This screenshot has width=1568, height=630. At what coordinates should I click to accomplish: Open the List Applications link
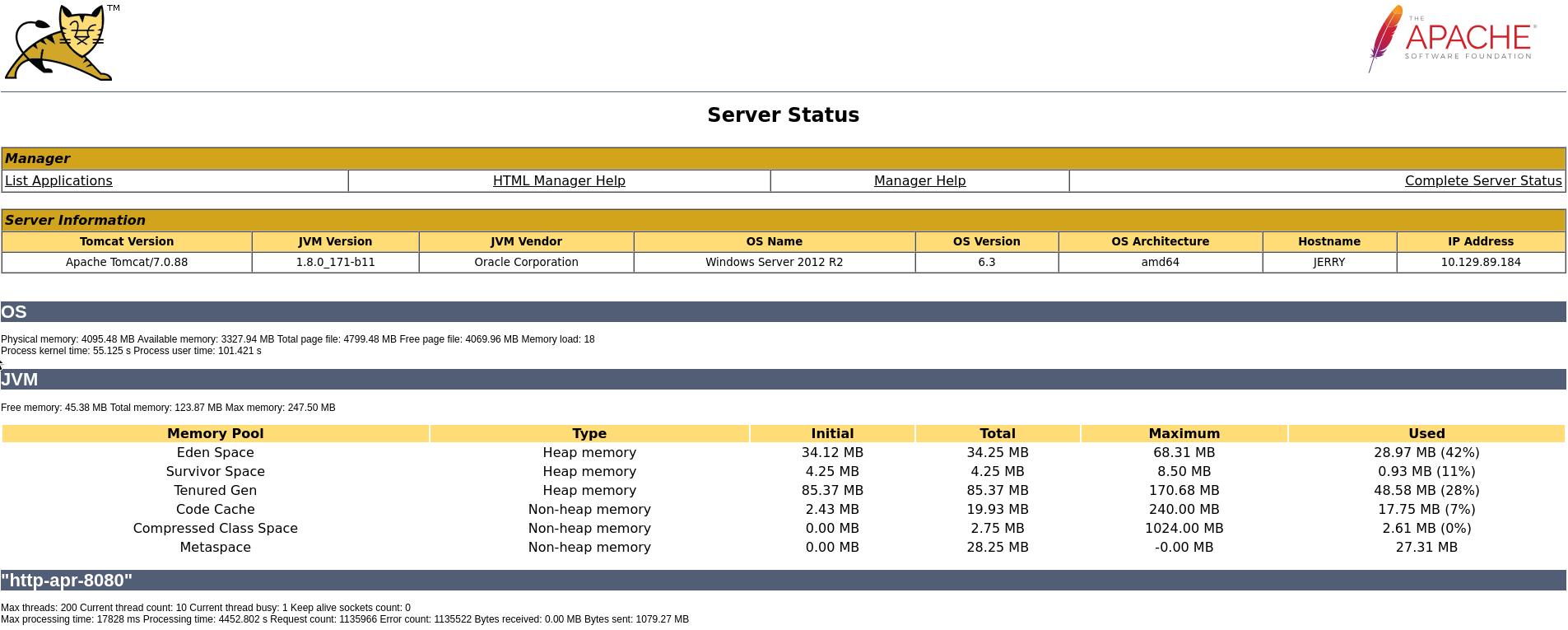click(58, 181)
